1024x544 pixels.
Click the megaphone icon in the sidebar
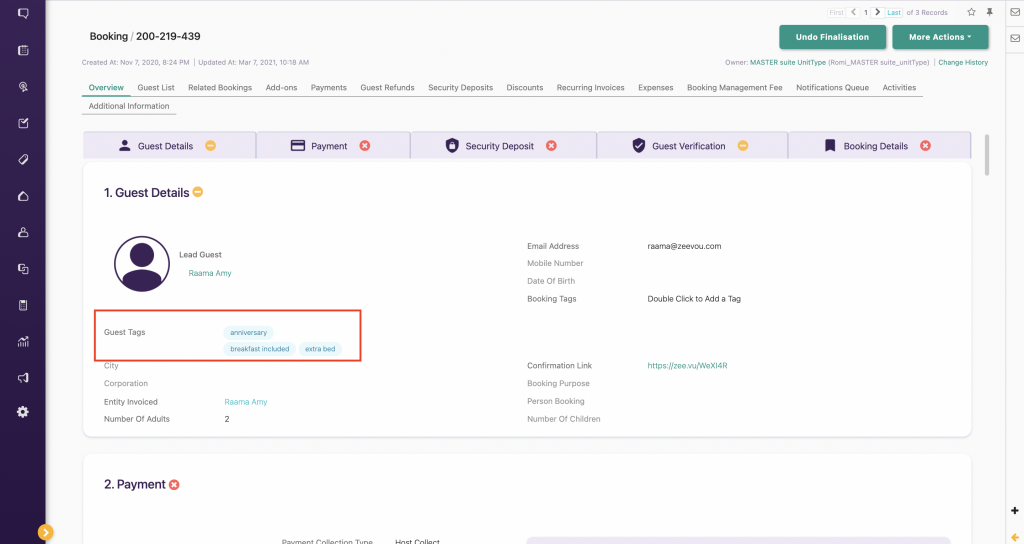tap(23, 377)
